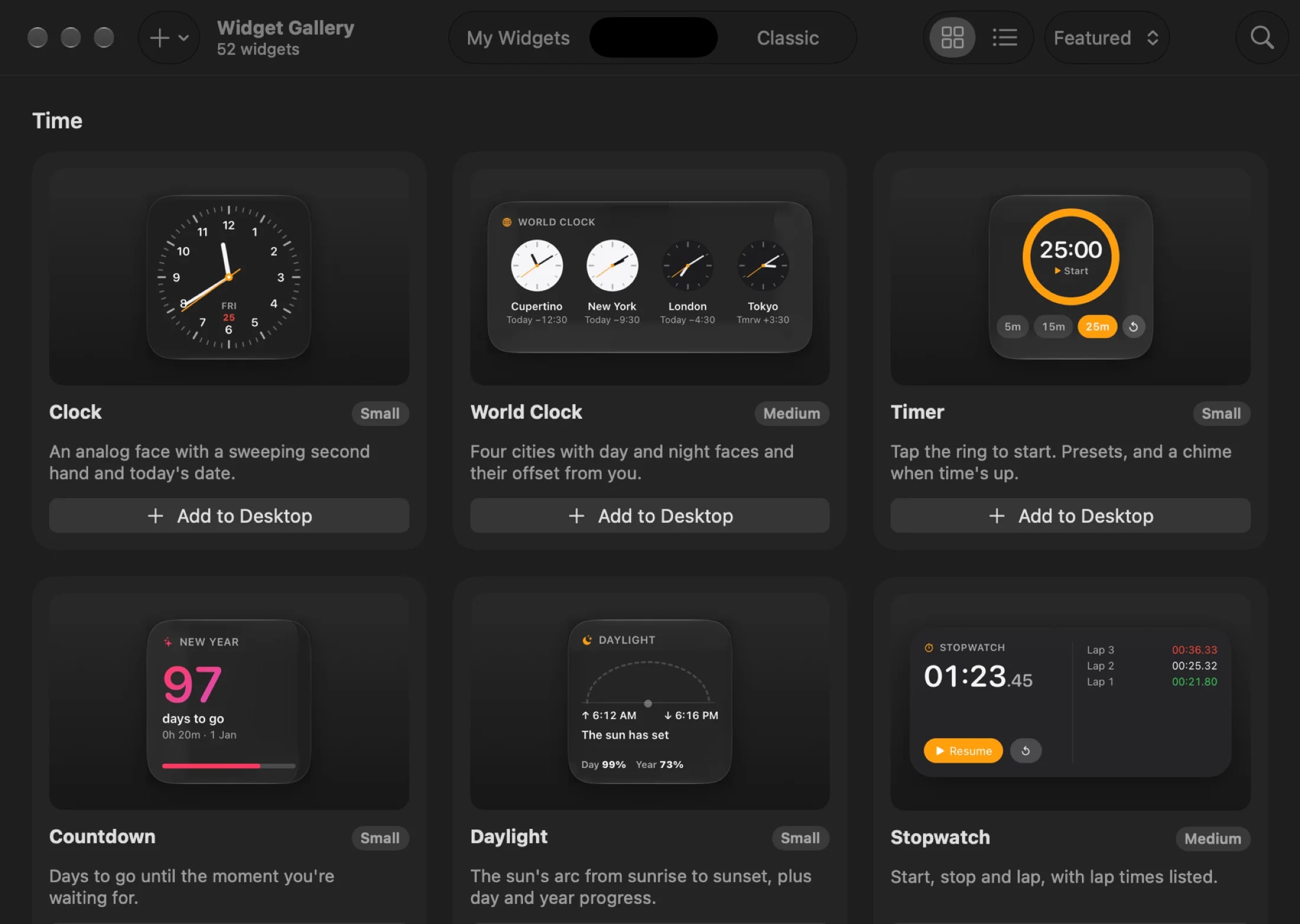Screen dimensions: 1300x924
Task: Click the London clock face
Action: (687, 265)
